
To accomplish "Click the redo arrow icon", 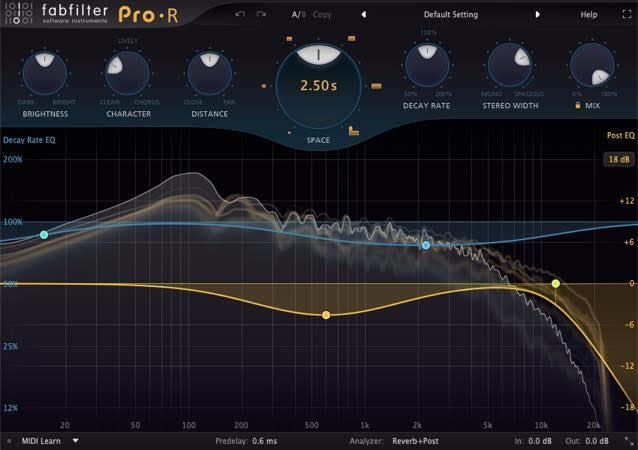I will coord(261,14).
